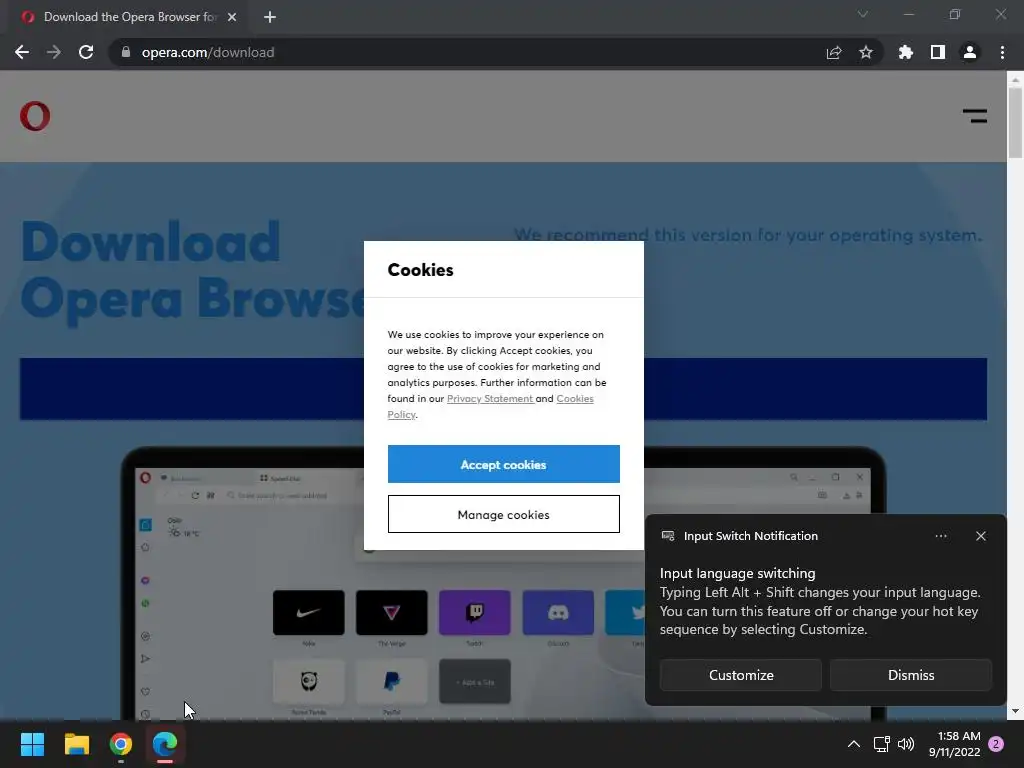Launch File Explorer from the taskbar
This screenshot has width=1024, height=768.
pos(76,744)
